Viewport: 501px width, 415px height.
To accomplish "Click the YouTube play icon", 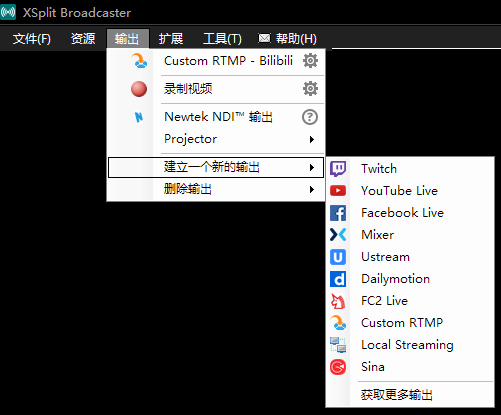I will tap(338, 191).
